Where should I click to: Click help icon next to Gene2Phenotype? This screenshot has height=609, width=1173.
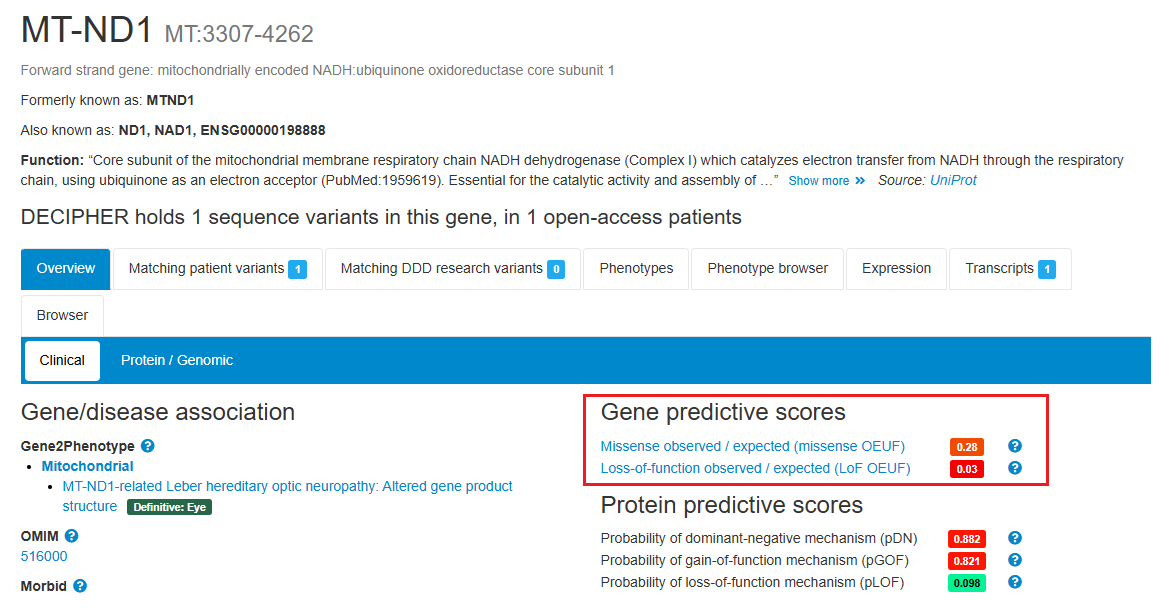tap(148, 446)
